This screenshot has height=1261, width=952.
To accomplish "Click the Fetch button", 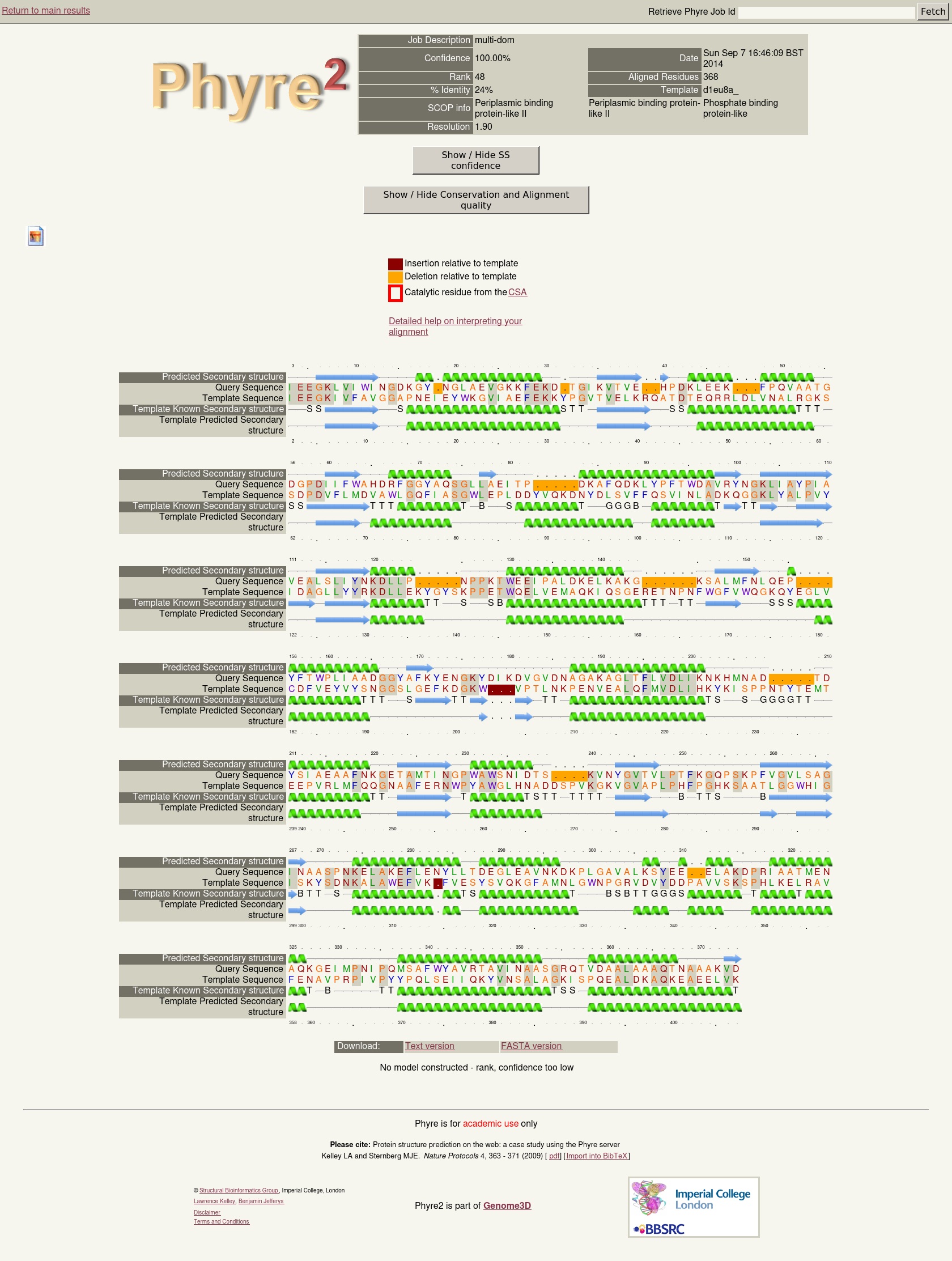I will tap(932, 11).
